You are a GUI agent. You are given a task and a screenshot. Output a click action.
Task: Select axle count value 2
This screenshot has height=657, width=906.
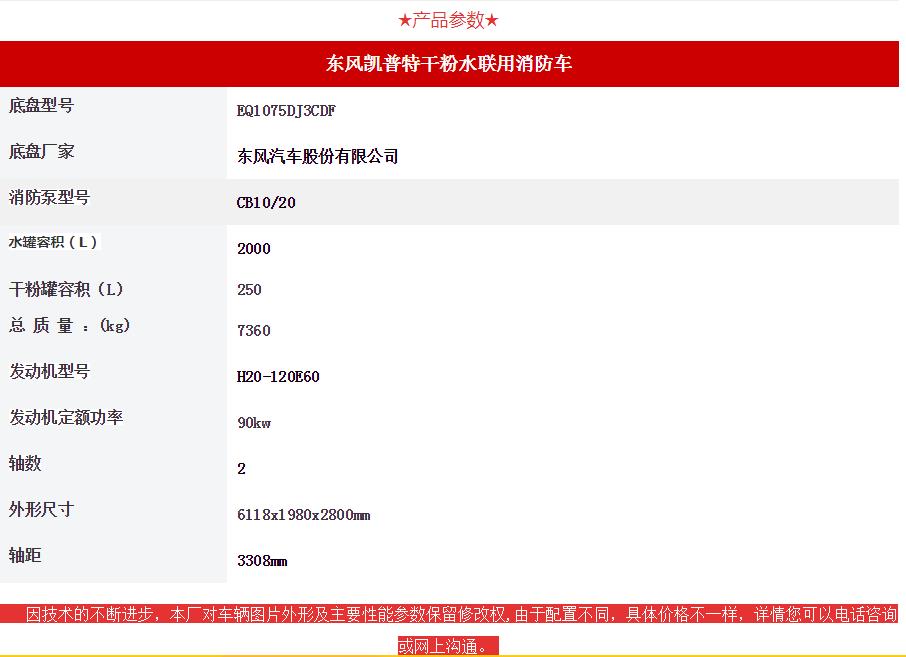(x=242, y=469)
